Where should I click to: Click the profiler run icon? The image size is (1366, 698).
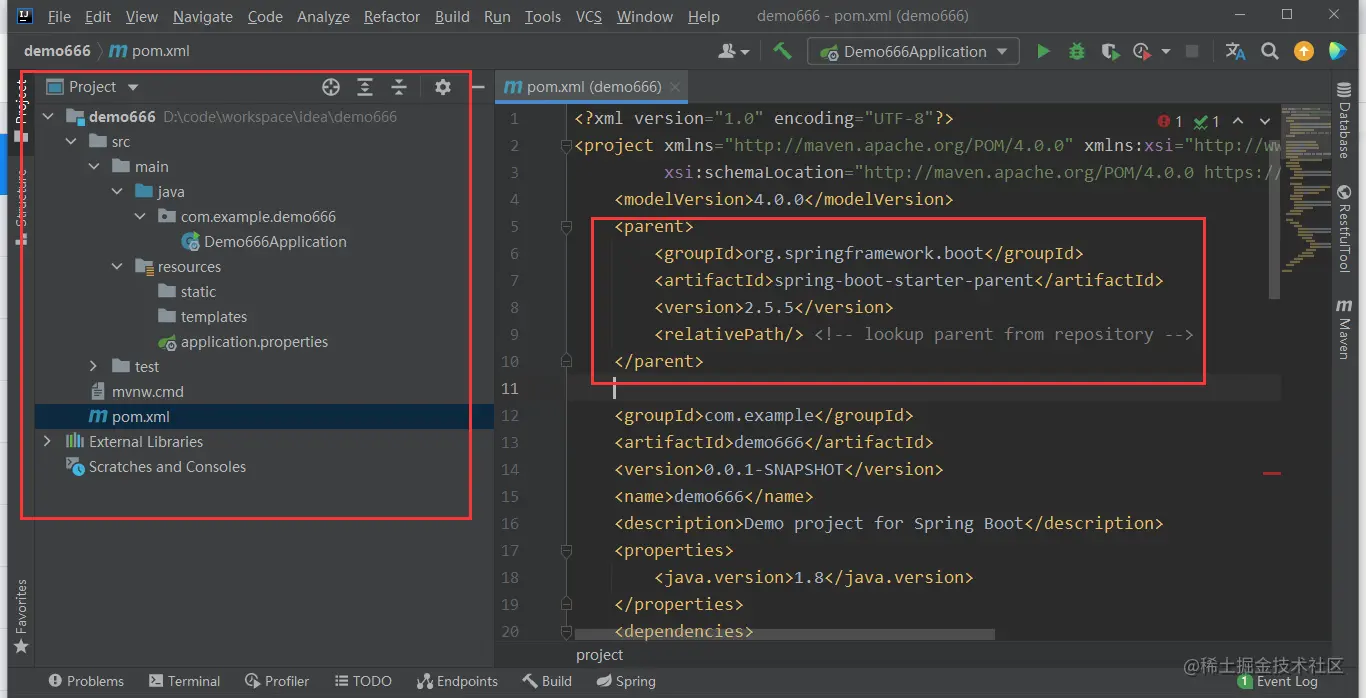(1142, 51)
